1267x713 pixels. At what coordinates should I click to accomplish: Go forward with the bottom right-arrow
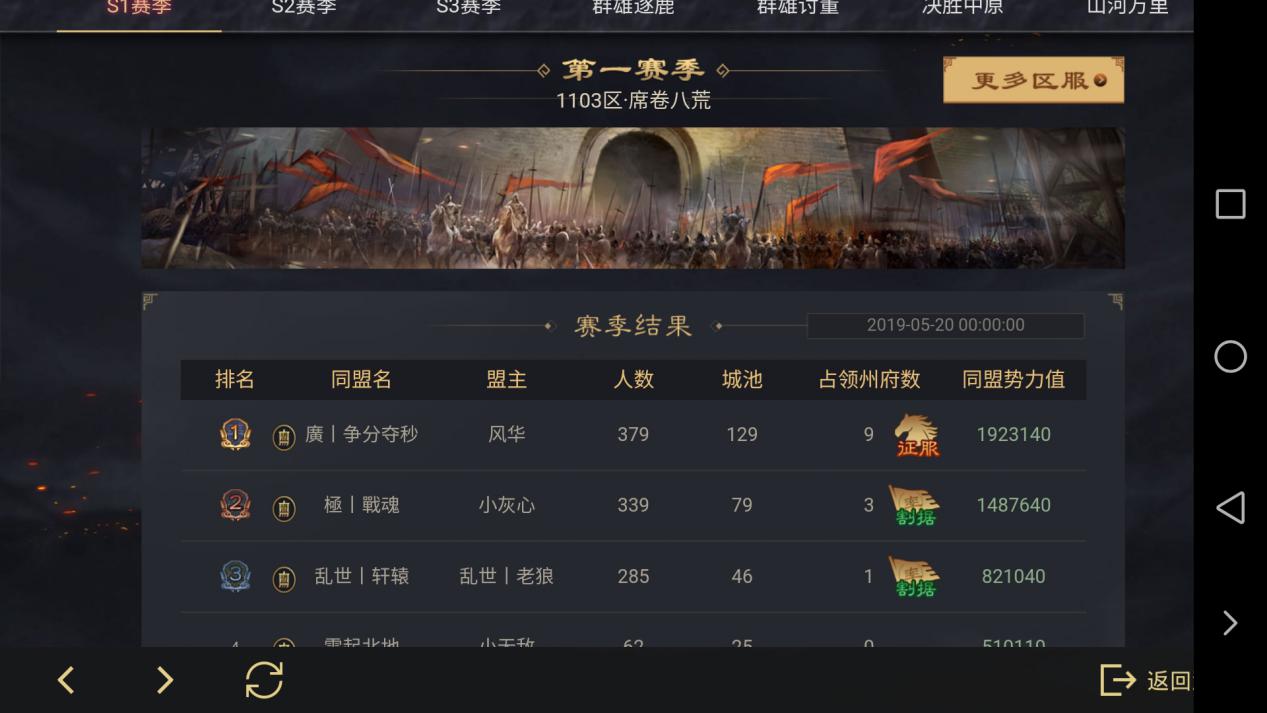click(165, 680)
